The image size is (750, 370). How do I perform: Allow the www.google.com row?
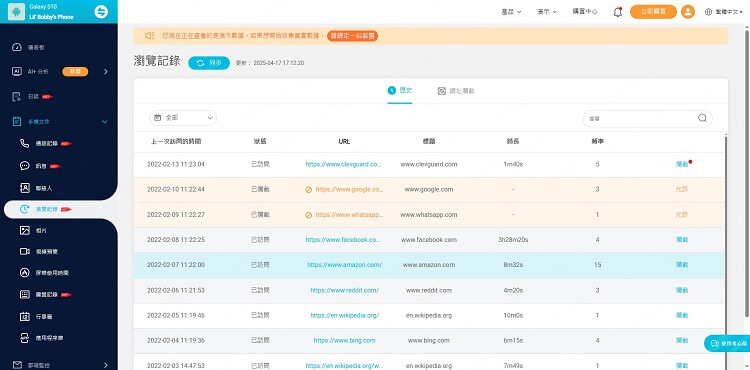pyautogui.click(x=682, y=189)
